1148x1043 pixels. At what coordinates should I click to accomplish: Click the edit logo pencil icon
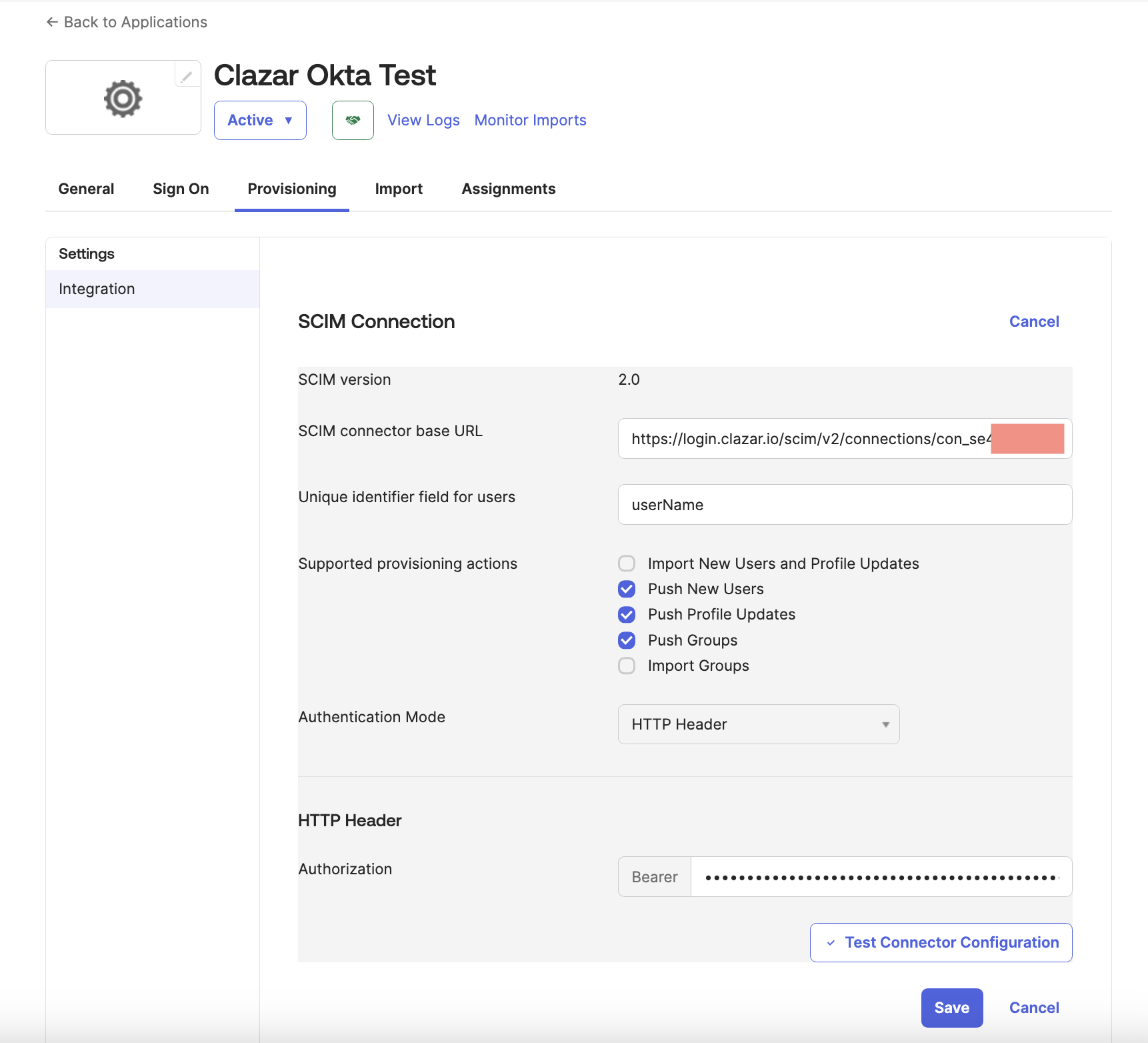click(x=187, y=77)
